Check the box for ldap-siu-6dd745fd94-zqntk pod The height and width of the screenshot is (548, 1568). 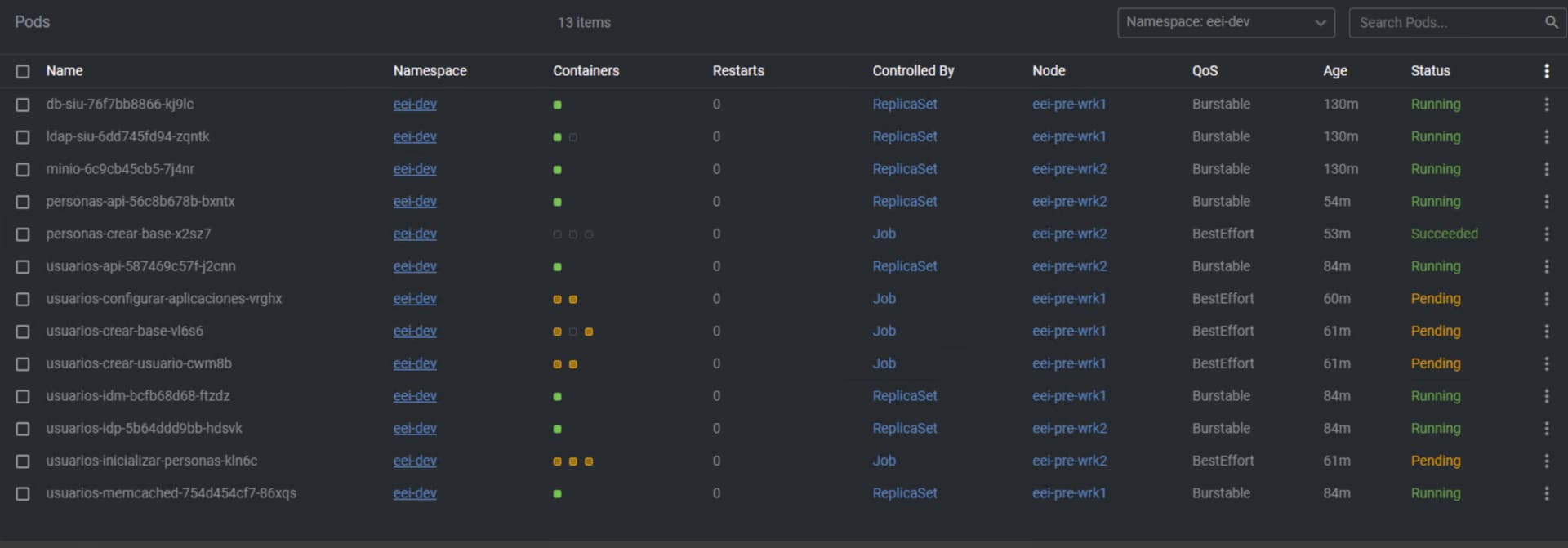23,137
